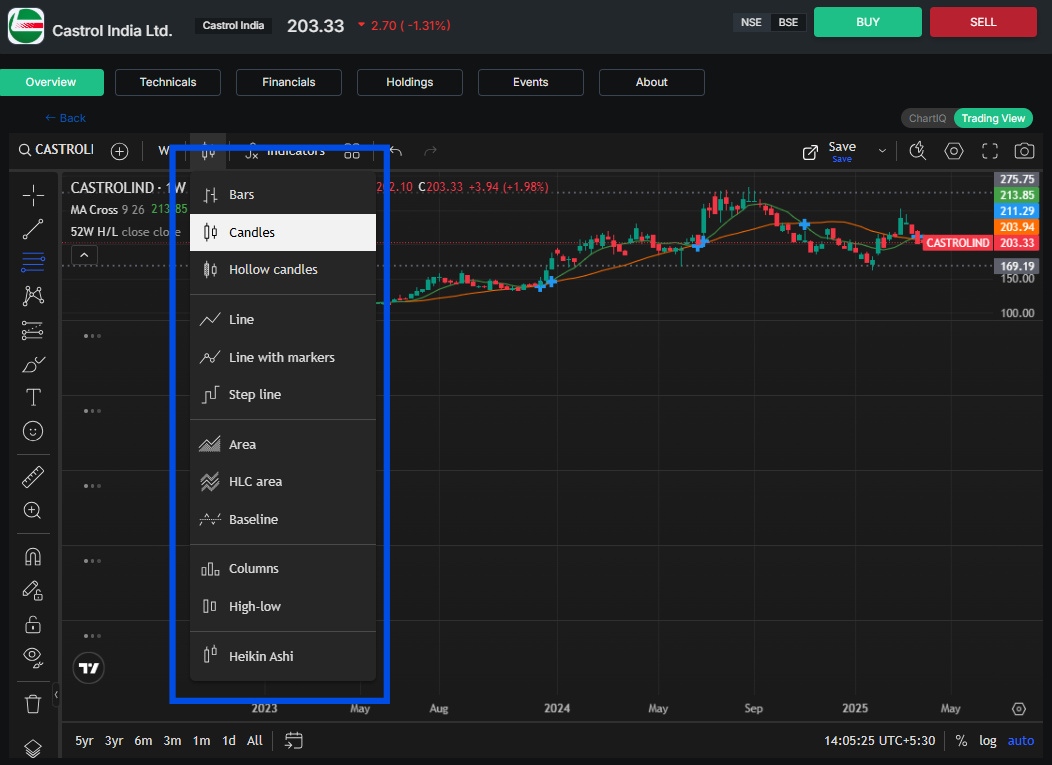The image size is (1052, 765).
Task: Choose Bars chart style
Action: (x=282, y=195)
